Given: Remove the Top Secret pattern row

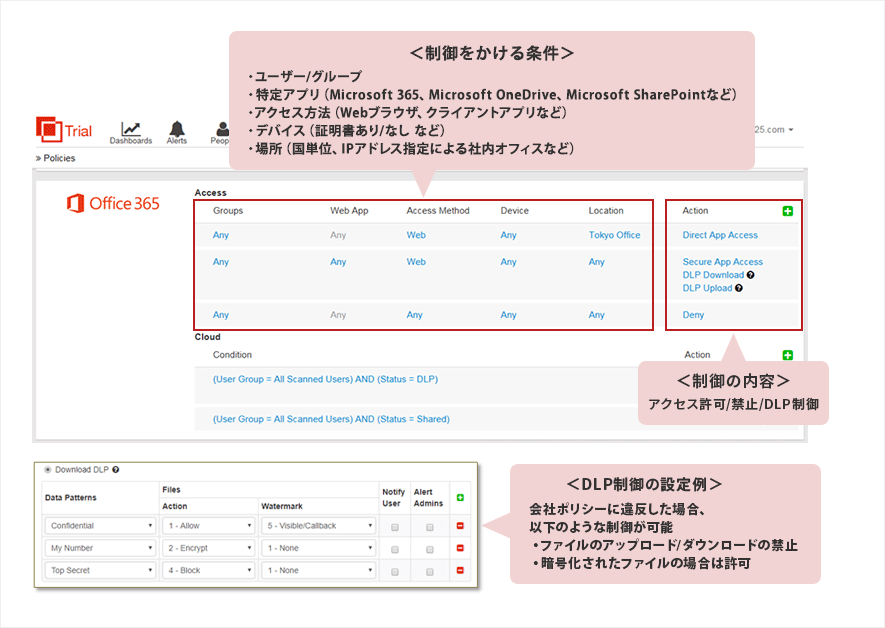Looking at the screenshot, I should [x=460, y=570].
